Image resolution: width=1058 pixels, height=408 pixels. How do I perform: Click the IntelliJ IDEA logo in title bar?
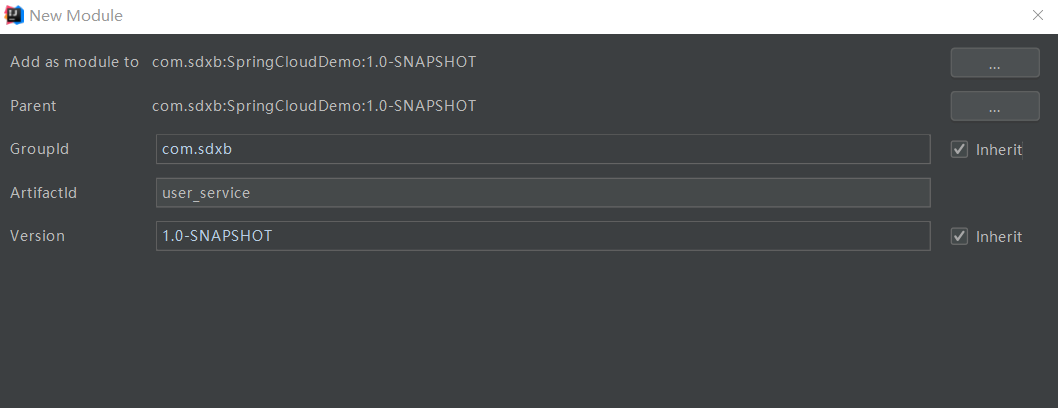point(13,15)
